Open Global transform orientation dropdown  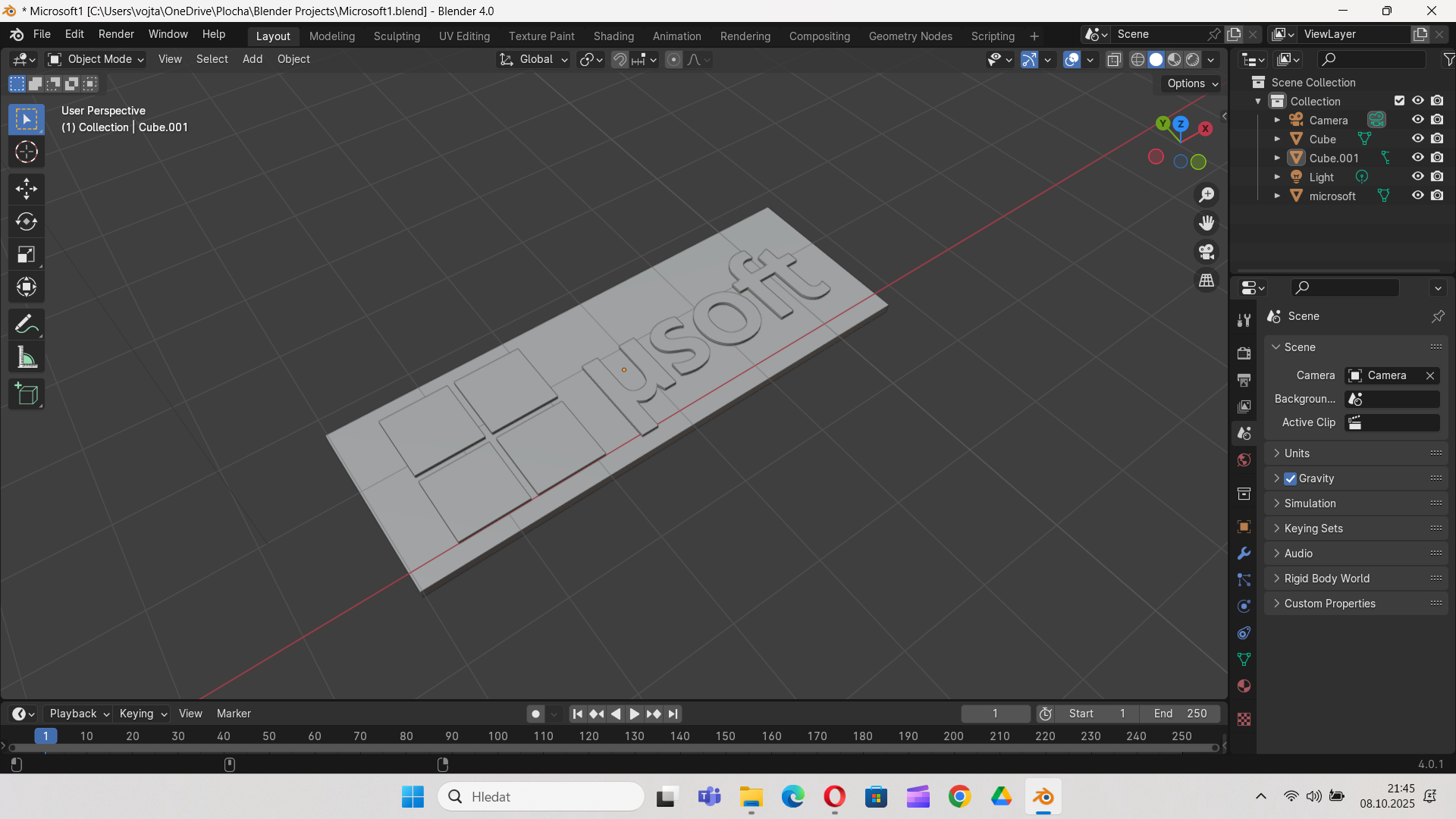[534, 59]
